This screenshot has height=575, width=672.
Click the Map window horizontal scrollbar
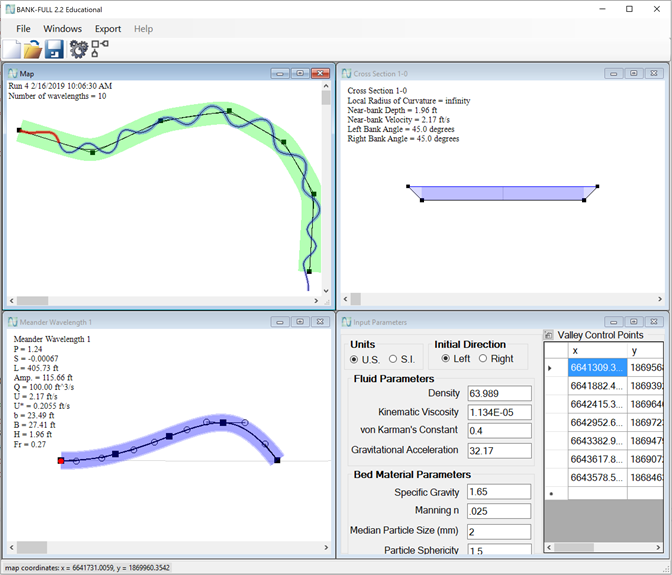pos(160,300)
